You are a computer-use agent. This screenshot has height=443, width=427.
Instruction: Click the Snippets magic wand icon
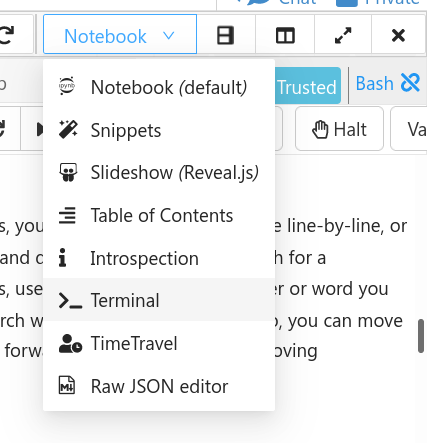pos(68,130)
